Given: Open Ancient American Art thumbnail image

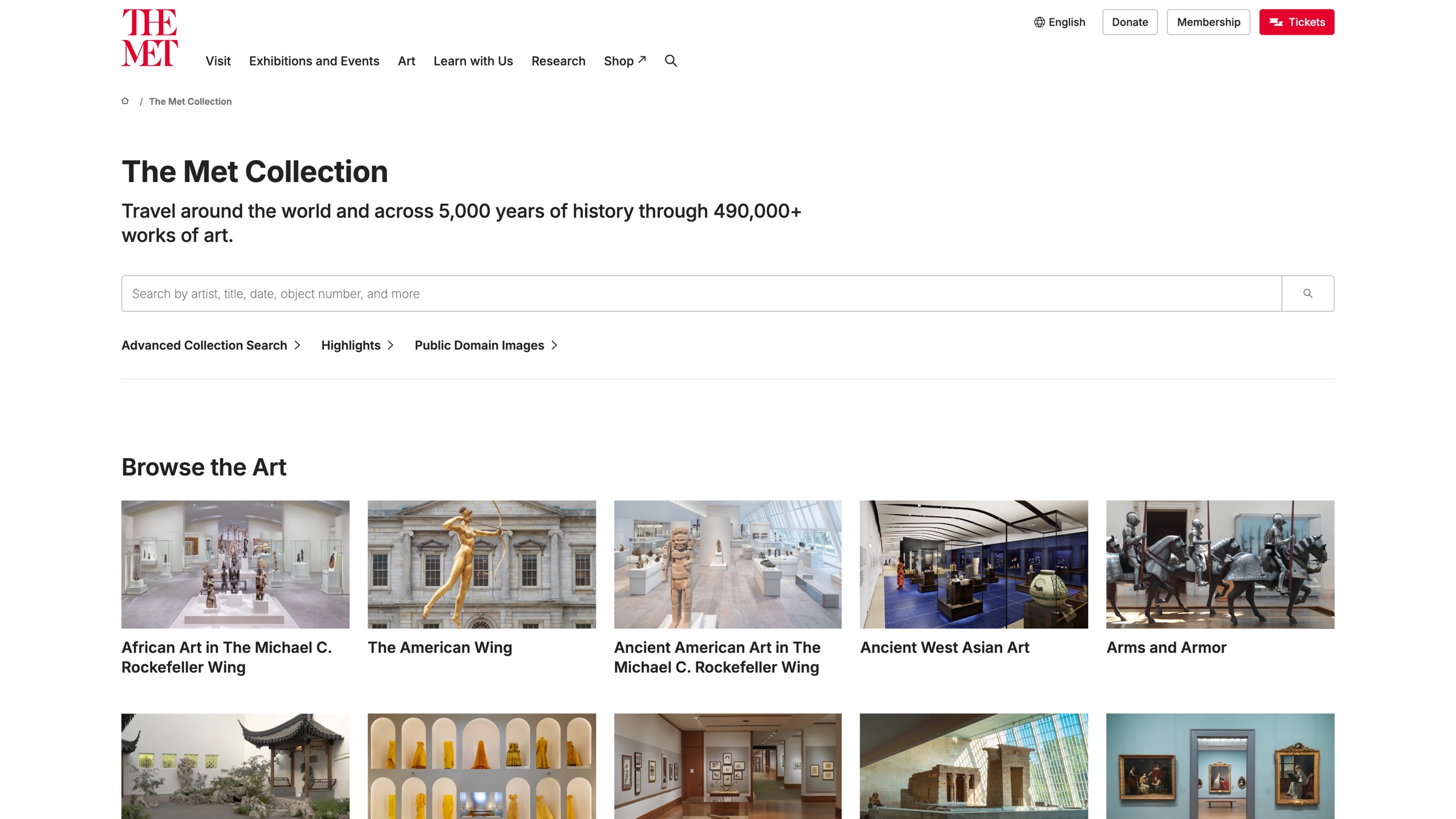Looking at the screenshot, I should tap(727, 564).
